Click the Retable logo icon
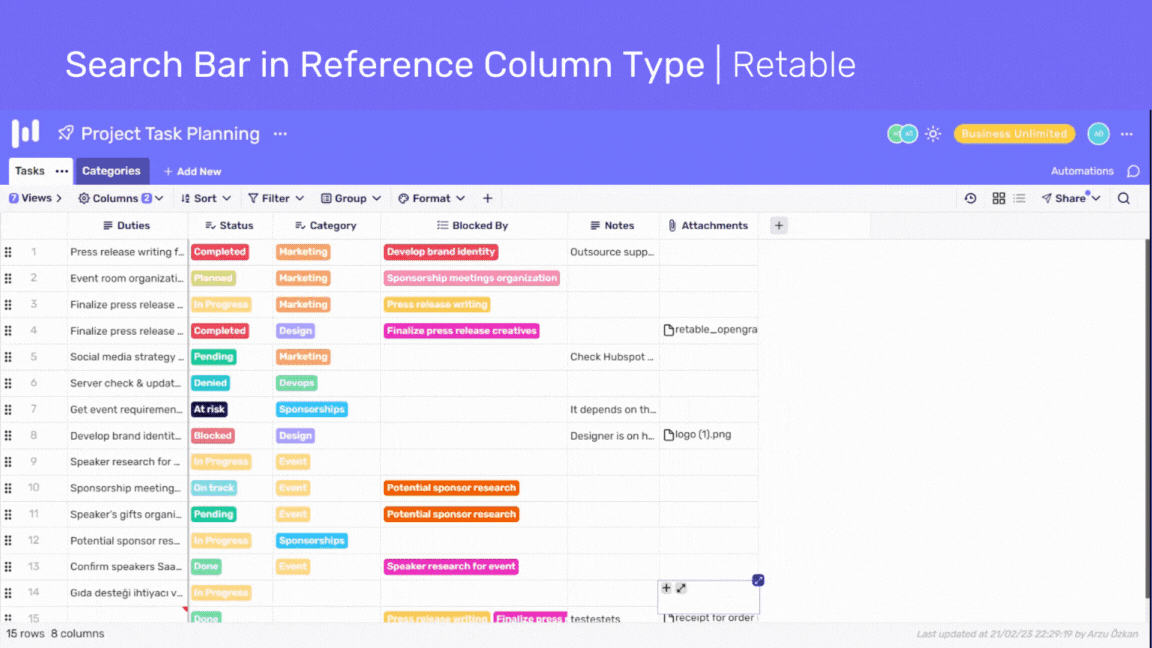 pyautogui.click(x=25, y=133)
